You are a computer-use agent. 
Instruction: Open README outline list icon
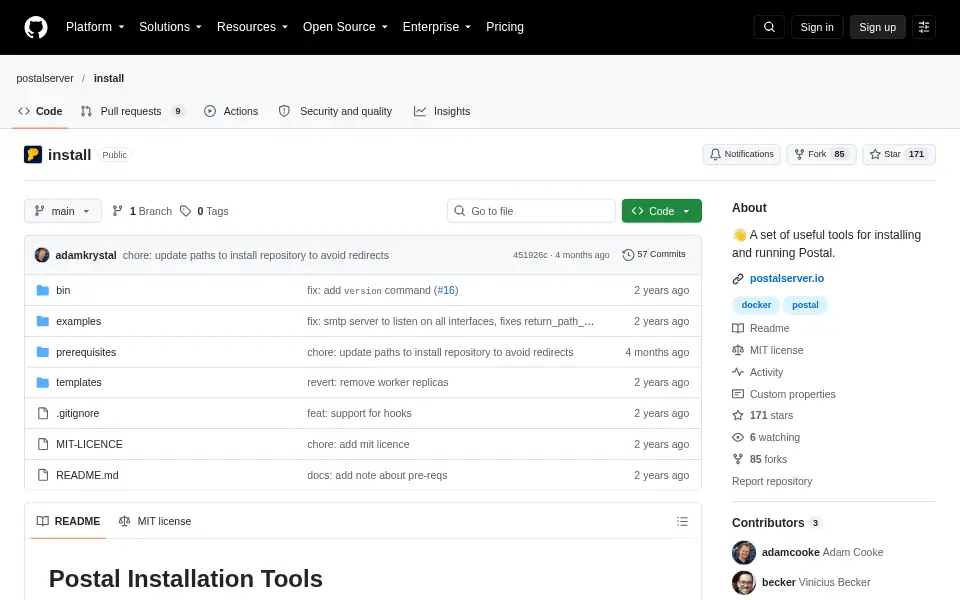coord(682,522)
